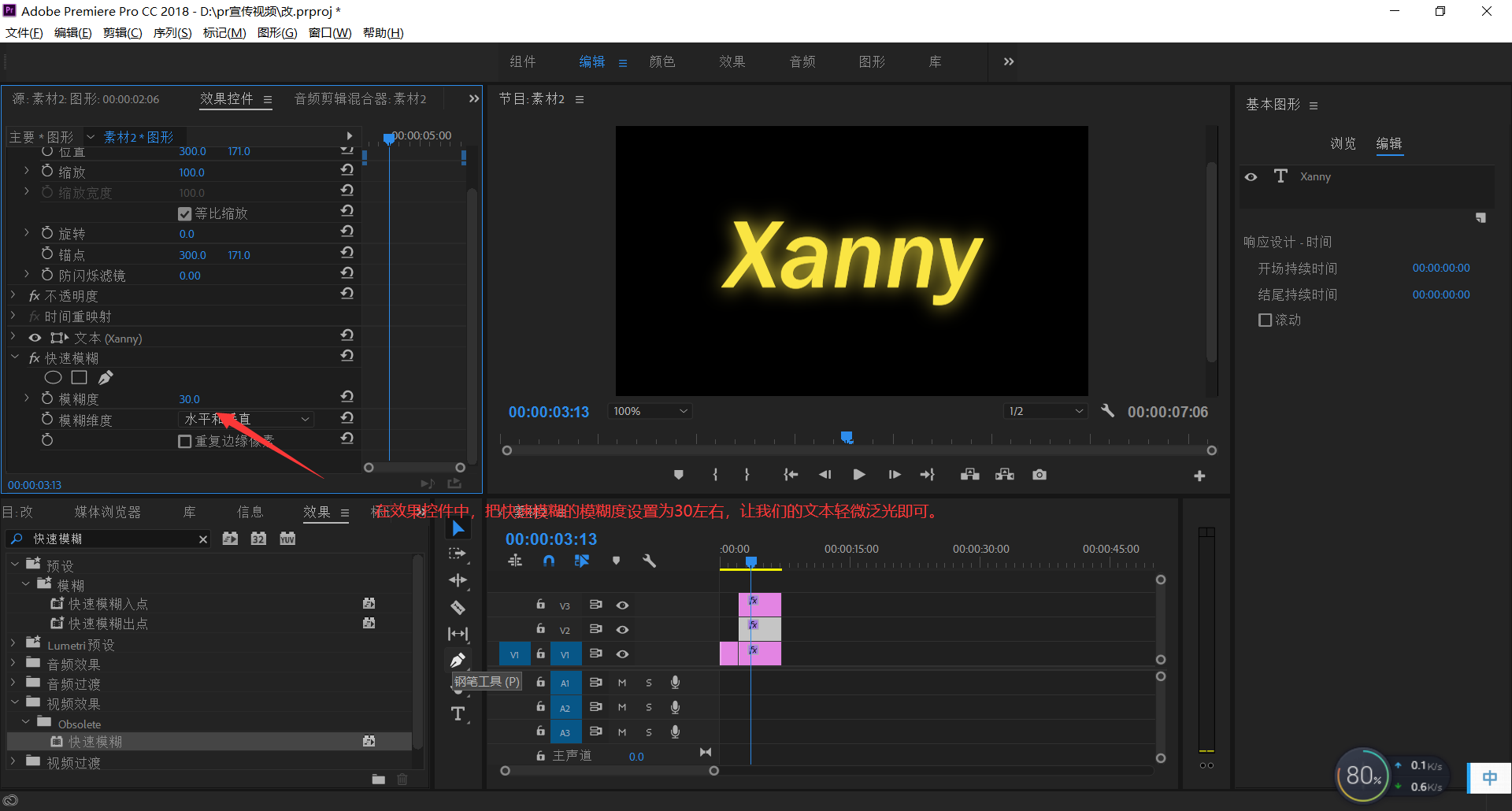Select the Ripple Edit tool
The height and width of the screenshot is (811, 1512).
(x=458, y=580)
